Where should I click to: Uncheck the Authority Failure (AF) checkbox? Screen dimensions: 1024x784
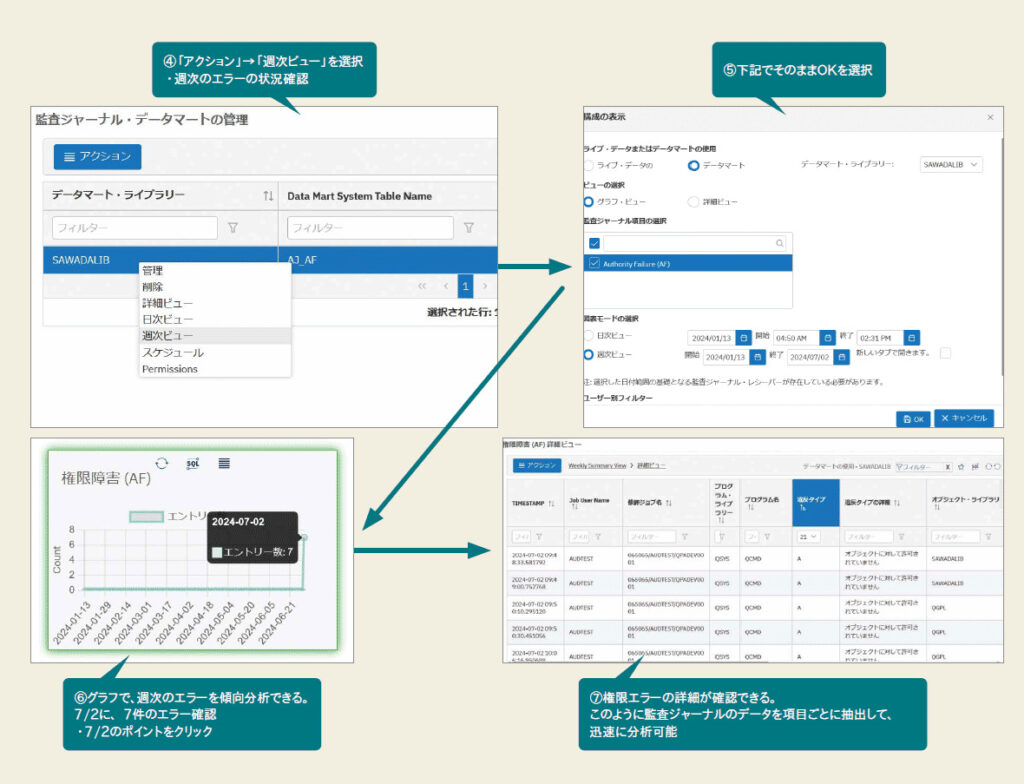click(x=594, y=263)
